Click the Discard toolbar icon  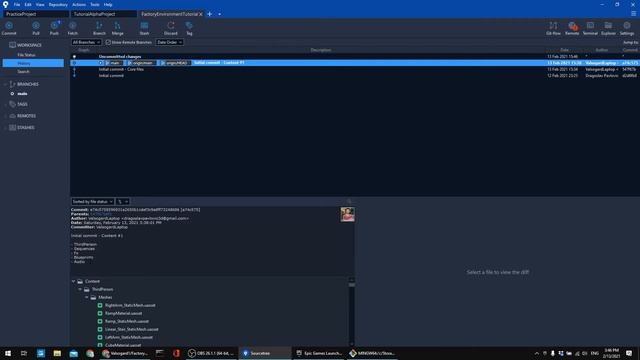click(x=171, y=28)
